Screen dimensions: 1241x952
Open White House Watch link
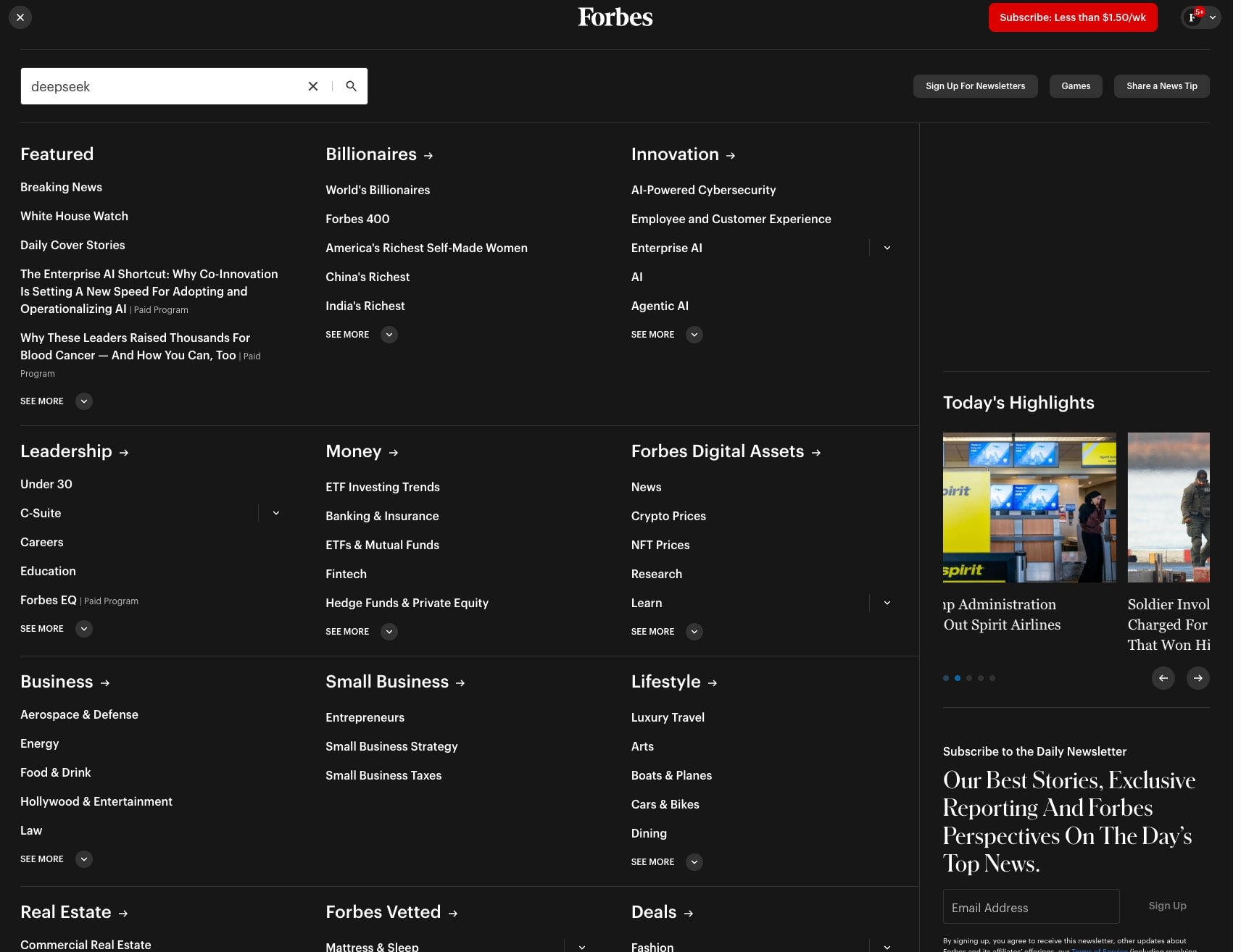click(74, 216)
